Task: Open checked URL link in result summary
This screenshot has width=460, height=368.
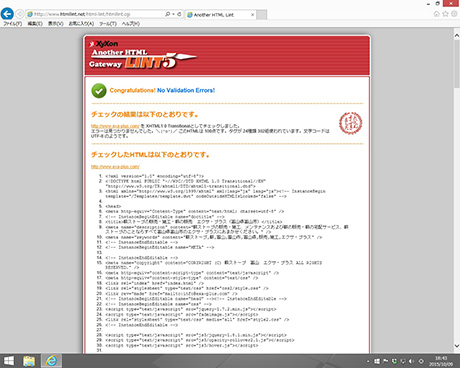Action: click(x=115, y=126)
